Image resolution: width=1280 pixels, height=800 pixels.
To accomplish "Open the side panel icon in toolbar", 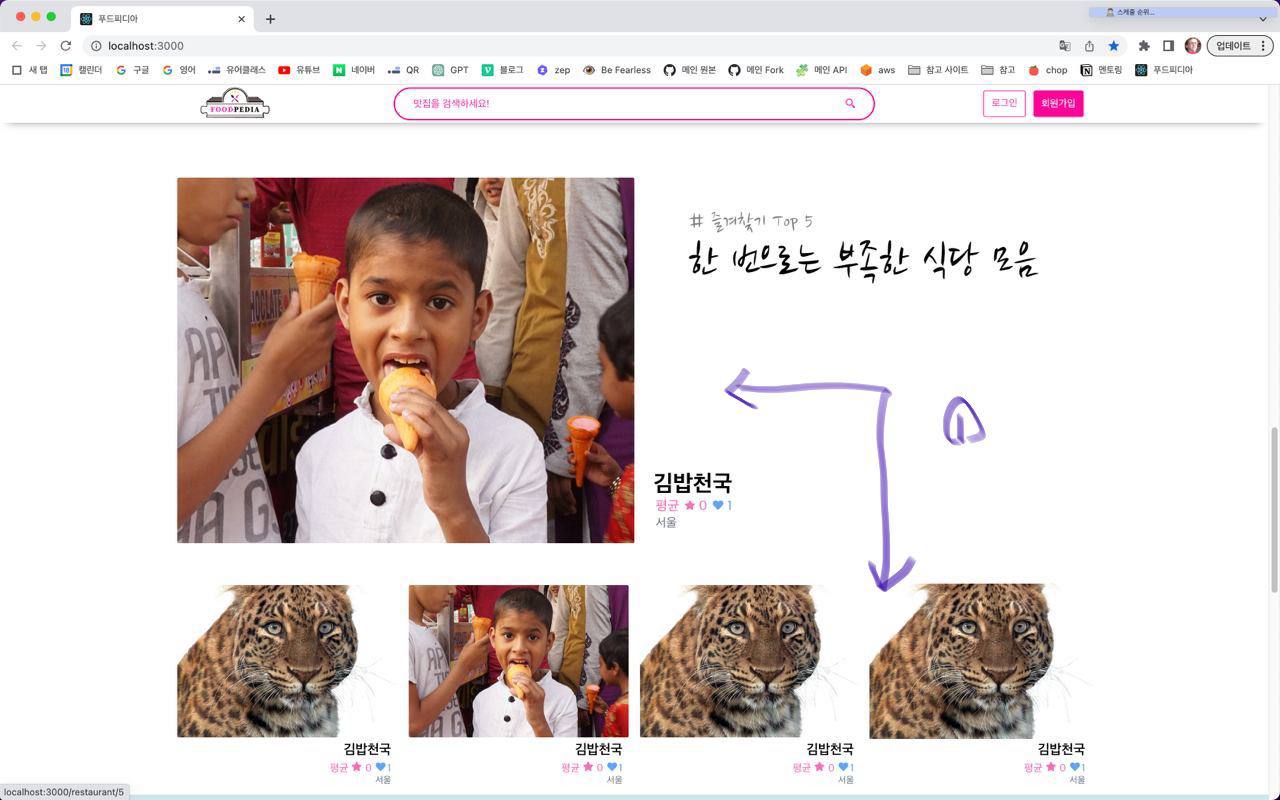I will [x=1168, y=45].
